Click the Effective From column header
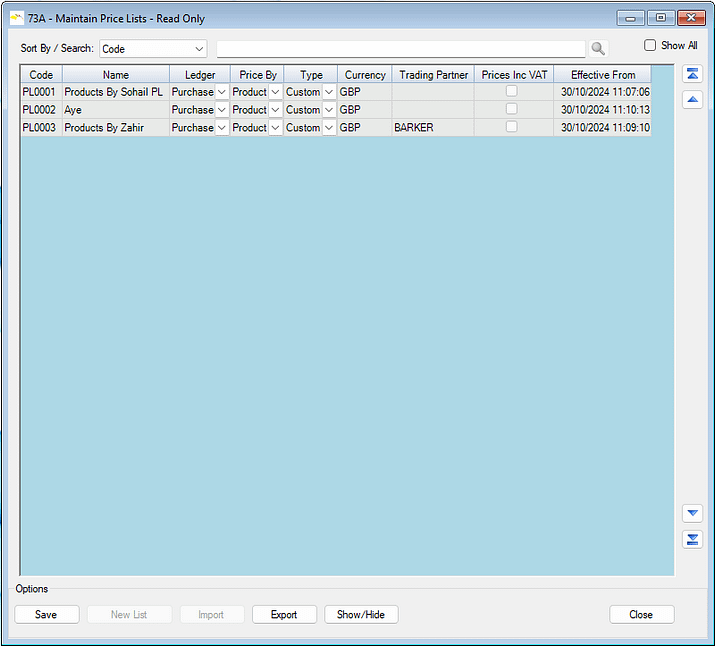The height and width of the screenshot is (646, 715). pyautogui.click(x=602, y=75)
